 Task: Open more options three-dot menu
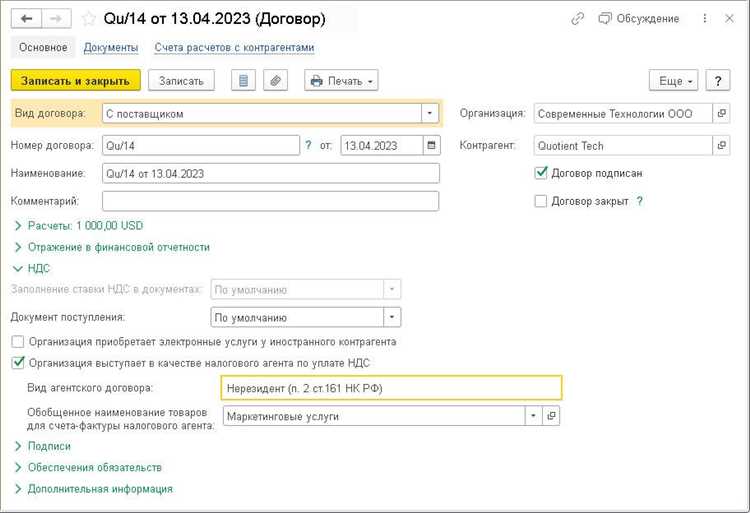705,19
